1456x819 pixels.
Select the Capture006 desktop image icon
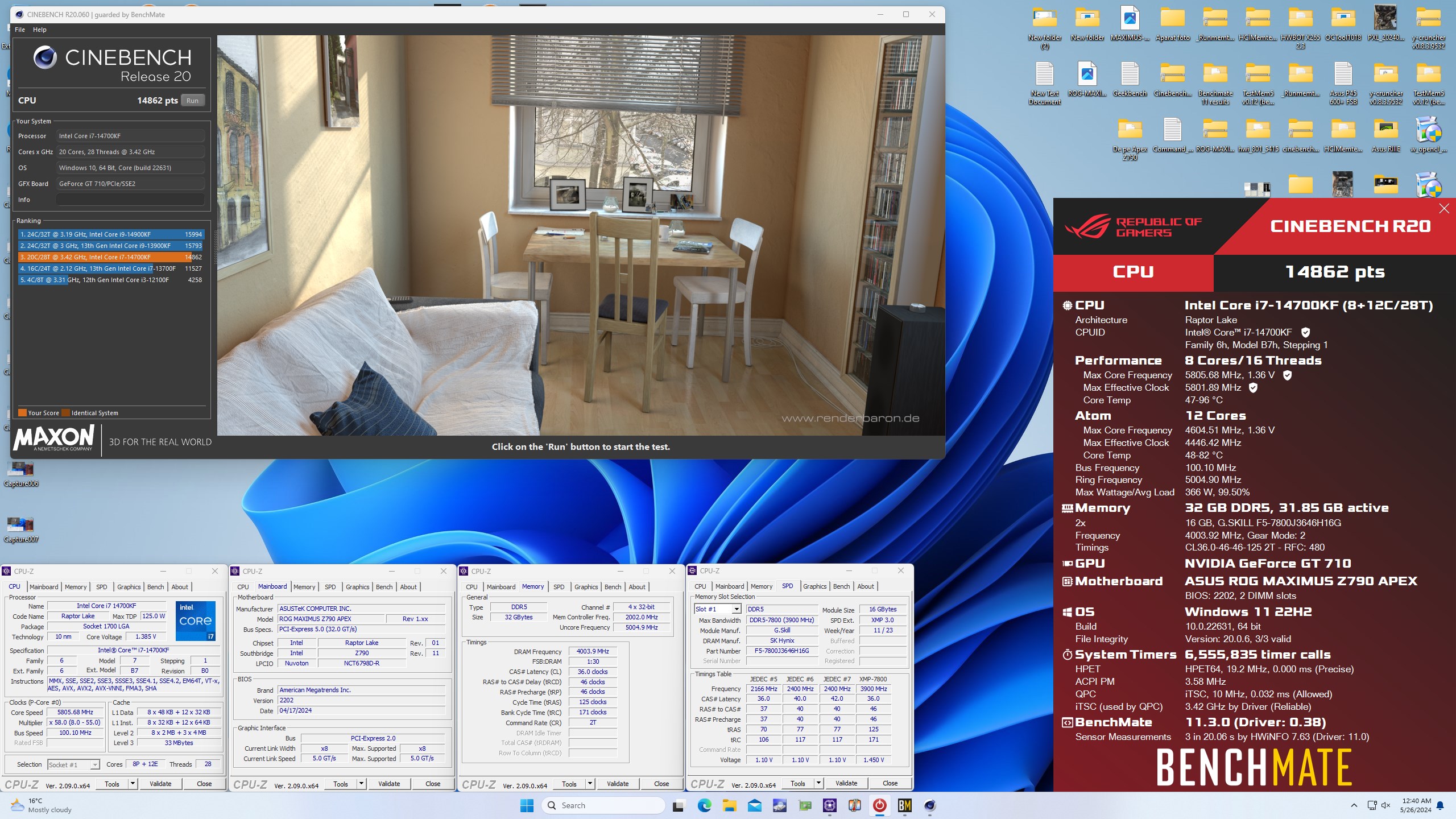click(x=21, y=474)
